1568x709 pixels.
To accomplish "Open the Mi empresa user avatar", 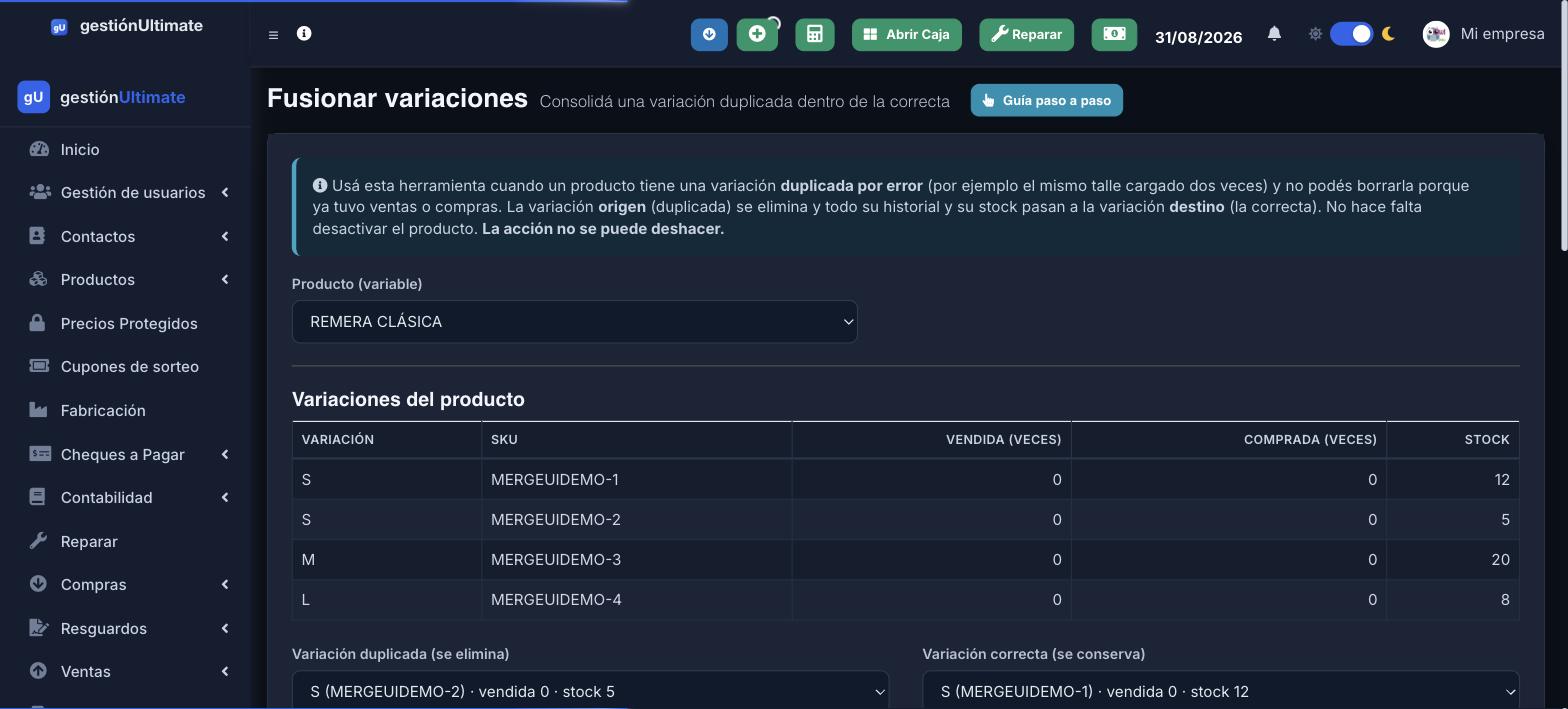I will coord(1436,34).
